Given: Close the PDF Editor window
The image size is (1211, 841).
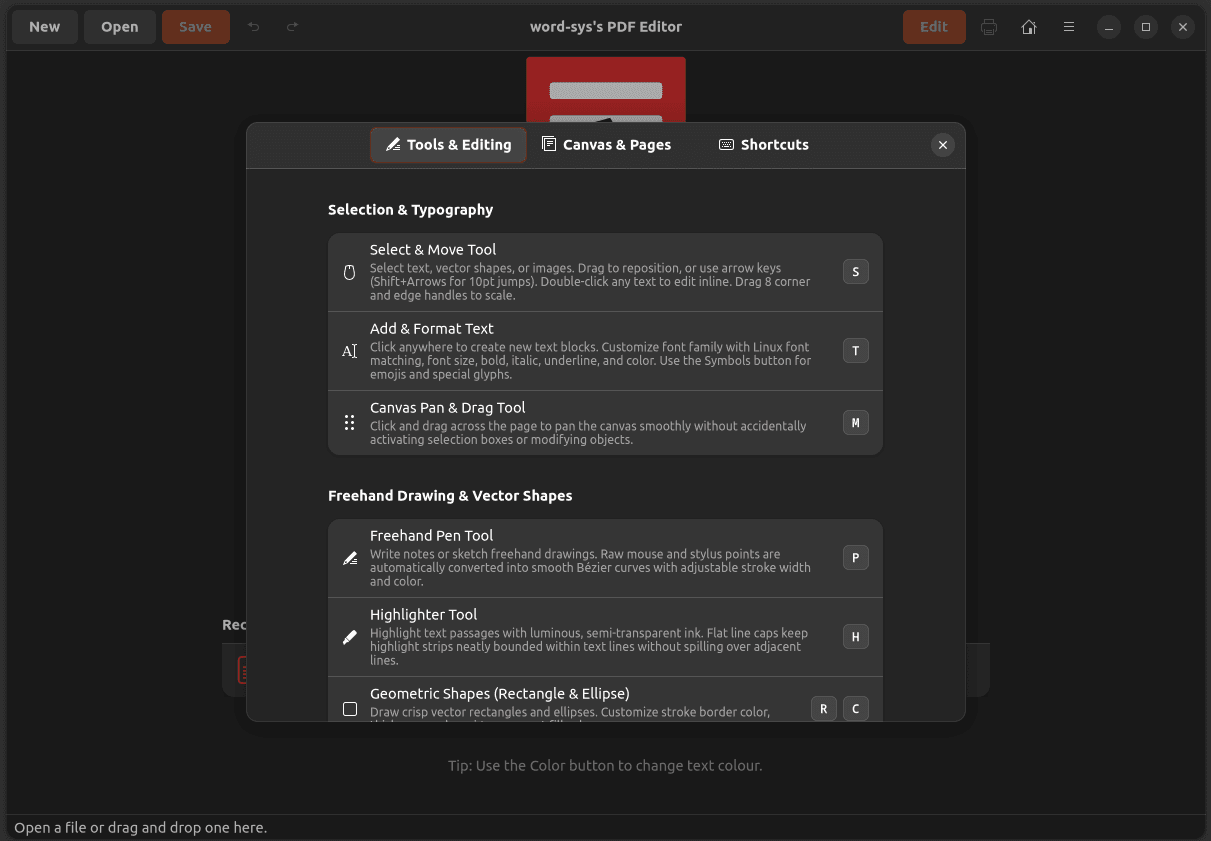Looking at the screenshot, I should [1183, 27].
